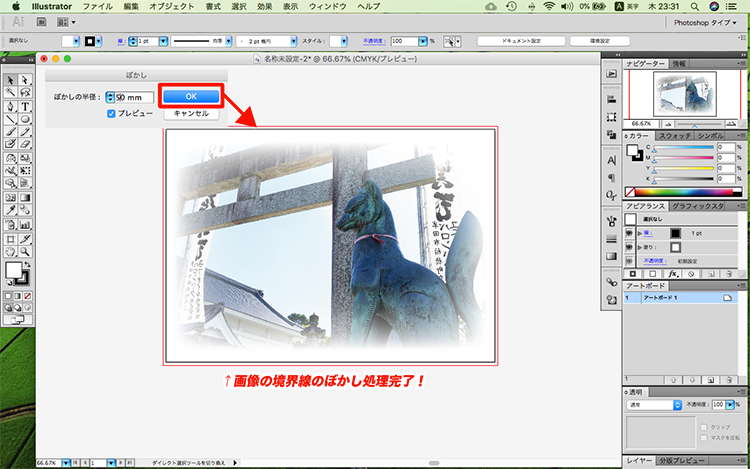Select the Eraser tool
Screen dimensions: 750x469
pos(24,144)
